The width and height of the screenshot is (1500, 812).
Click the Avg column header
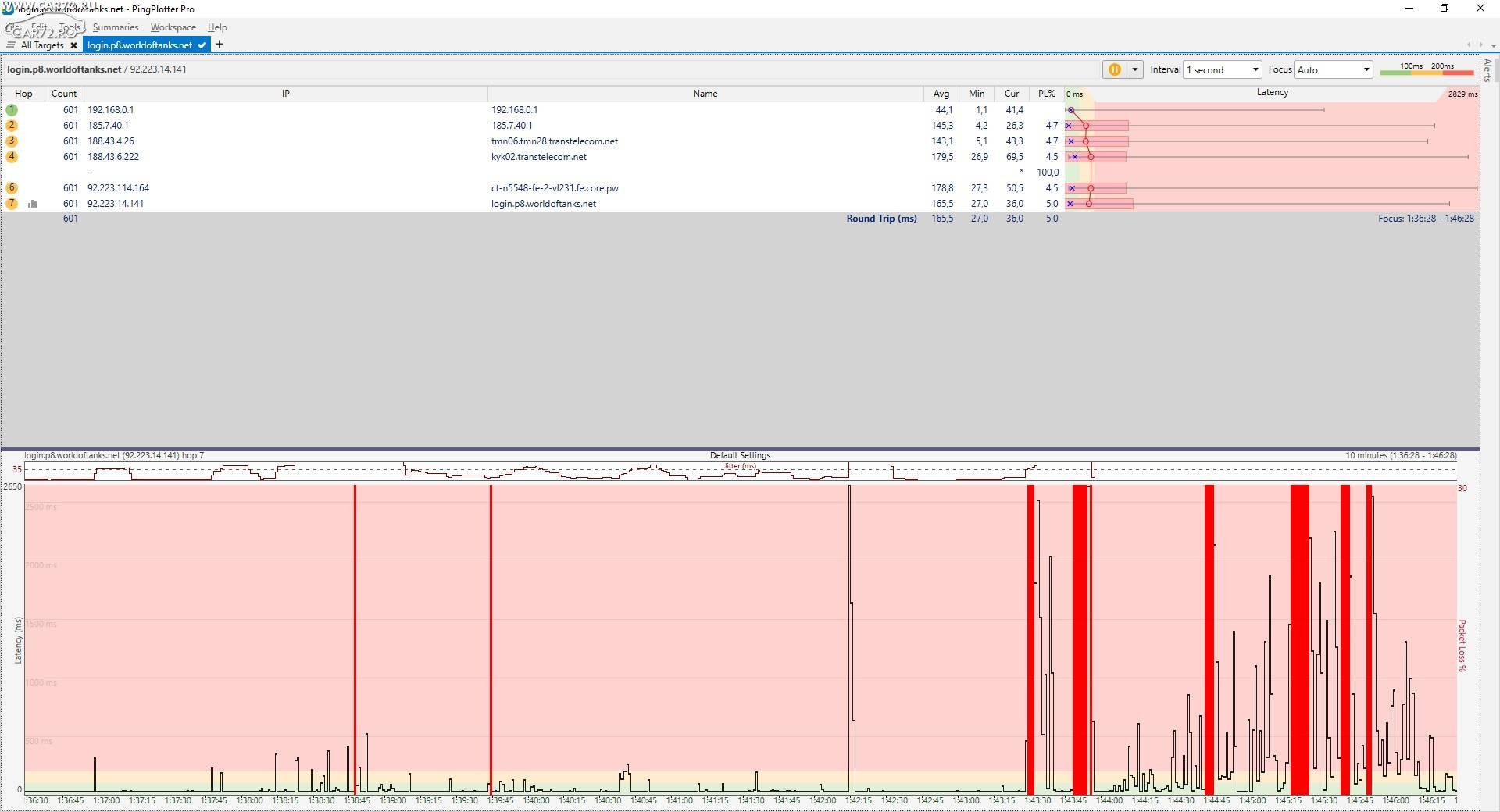[x=941, y=94]
